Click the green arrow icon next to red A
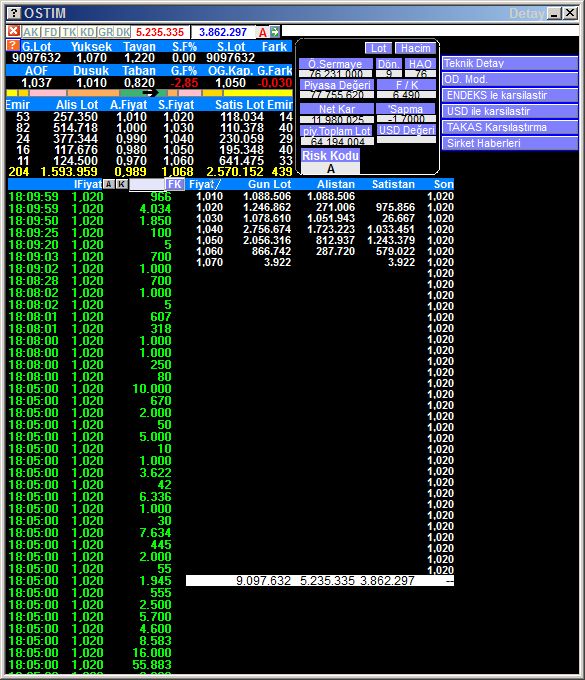This screenshot has height=680, width=585. point(275,31)
